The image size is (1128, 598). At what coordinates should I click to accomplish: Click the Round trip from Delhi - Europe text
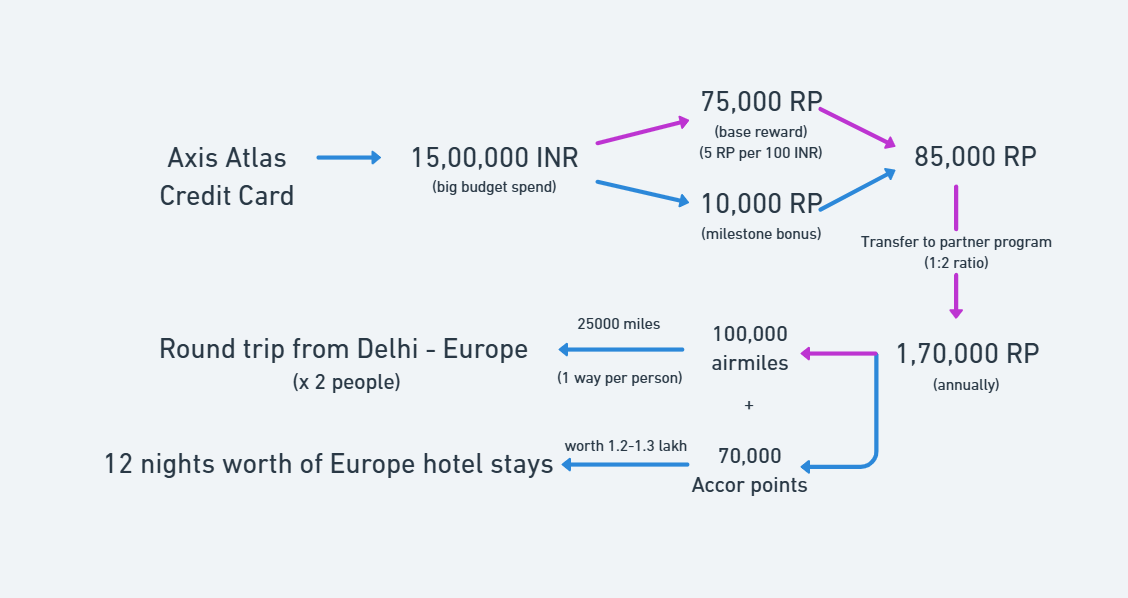coord(343,349)
